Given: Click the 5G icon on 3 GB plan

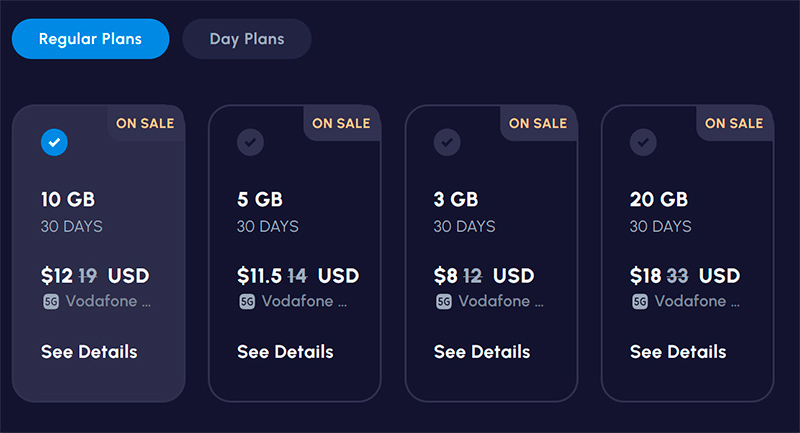Looking at the screenshot, I should (x=444, y=301).
